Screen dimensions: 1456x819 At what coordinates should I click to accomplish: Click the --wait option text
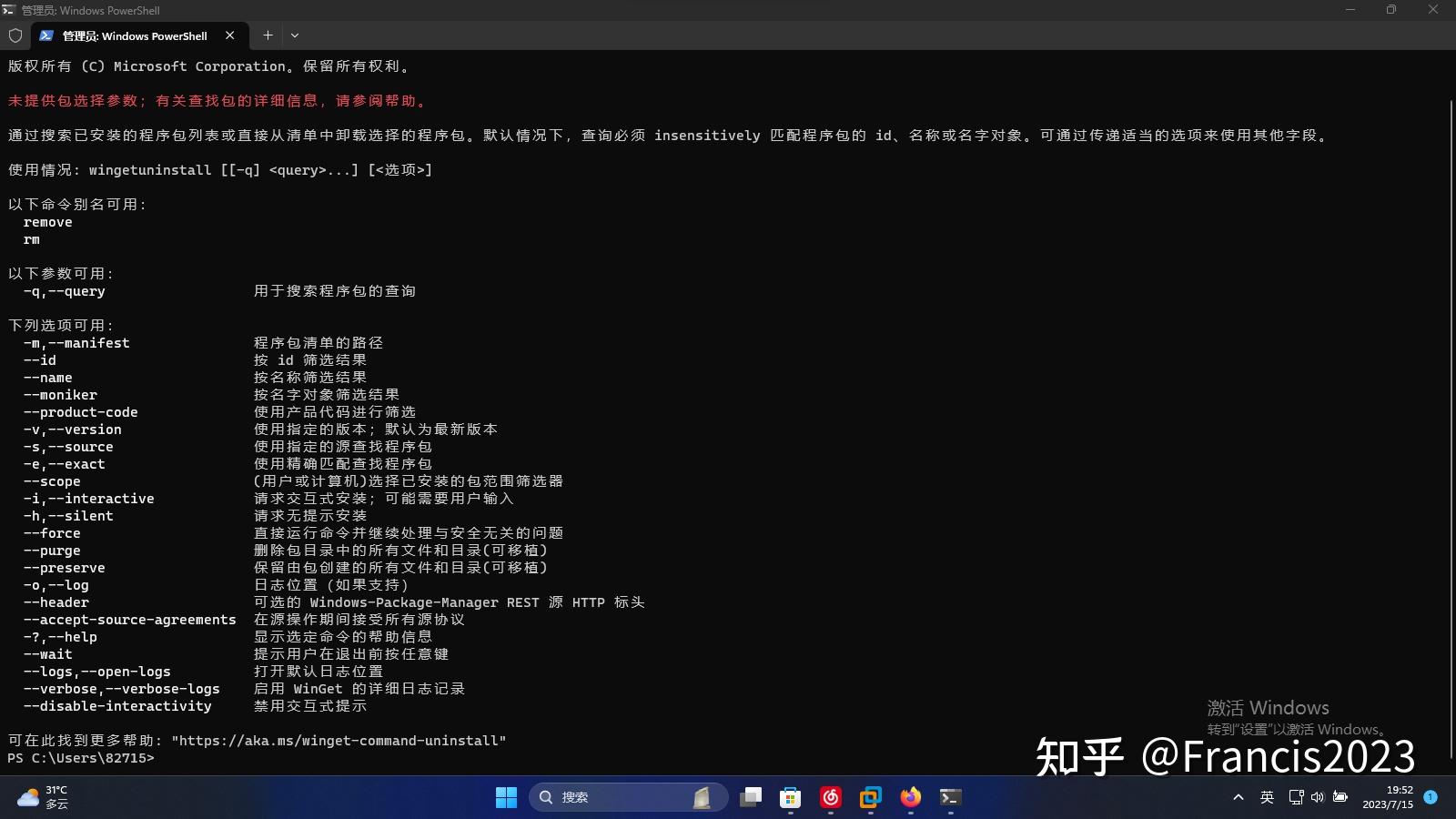[x=48, y=654]
